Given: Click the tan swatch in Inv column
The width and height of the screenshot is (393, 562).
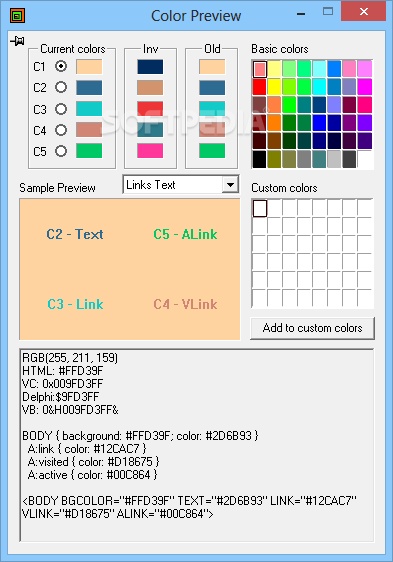Looking at the screenshot, I should click(150, 88).
